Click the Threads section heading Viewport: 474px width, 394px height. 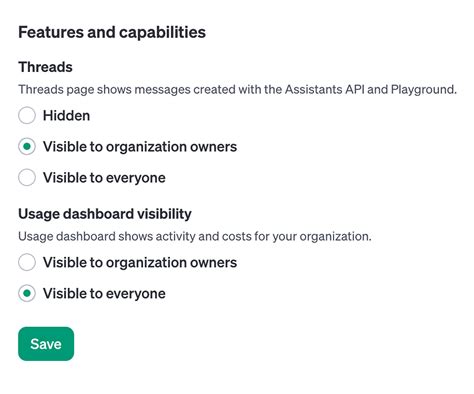[45, 67]
